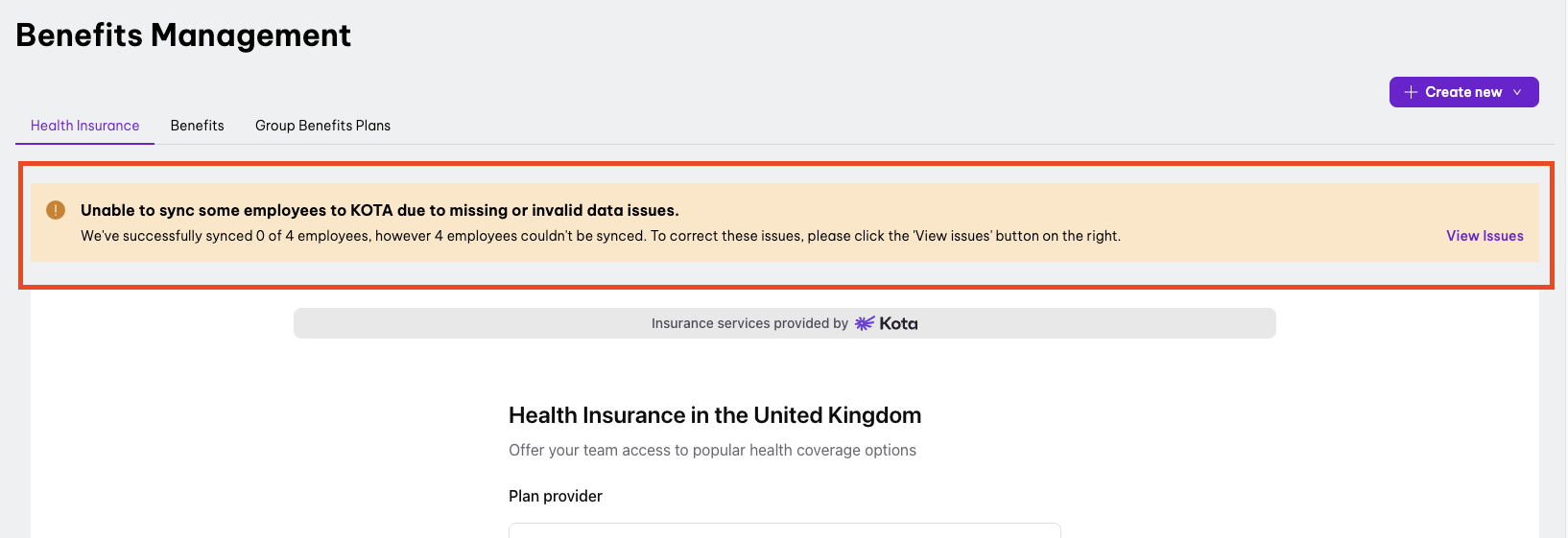
Task: Click the Kota wordmark text
Action: 898,323
